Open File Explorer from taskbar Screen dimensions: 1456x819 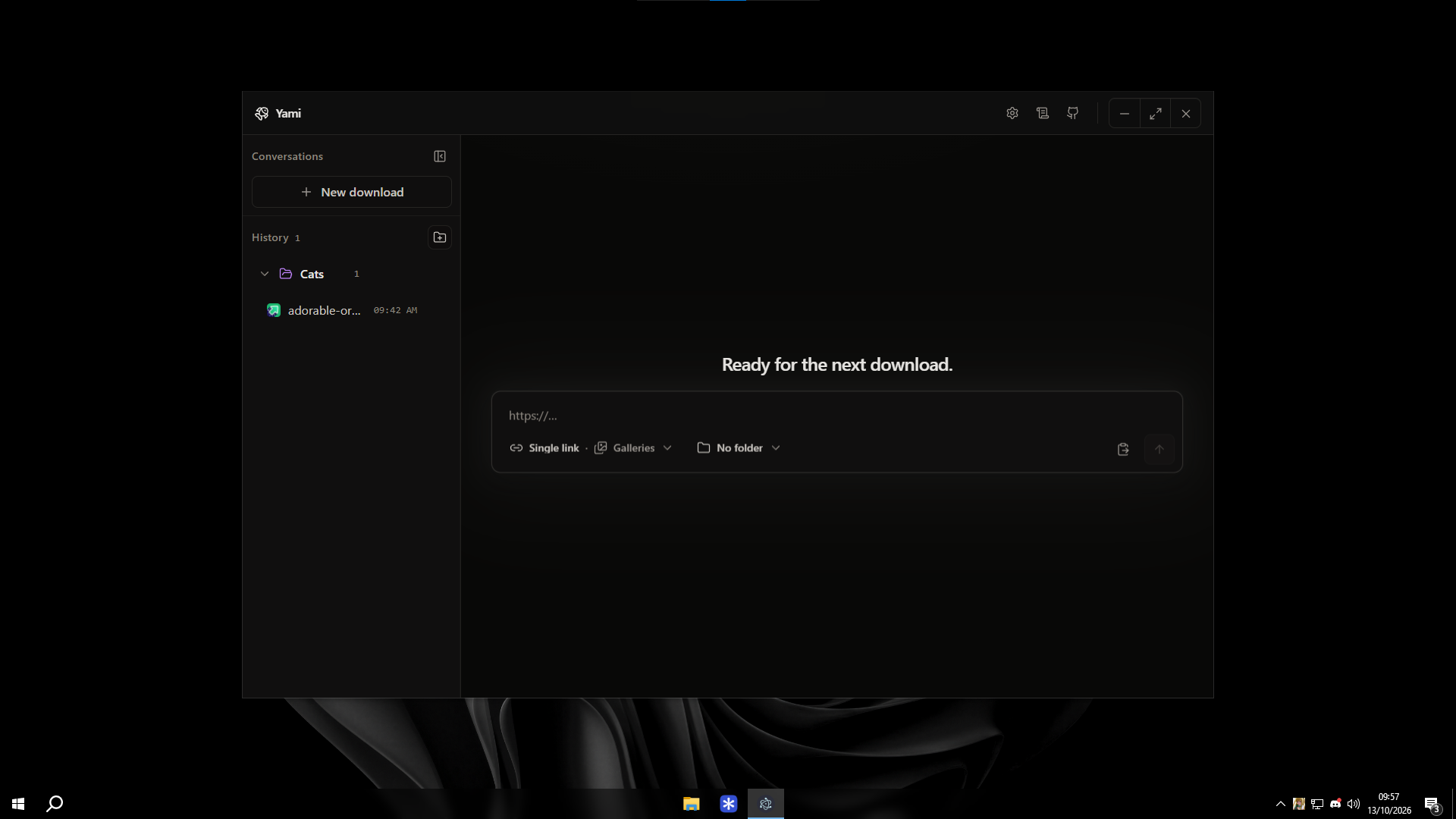point(692,804)
